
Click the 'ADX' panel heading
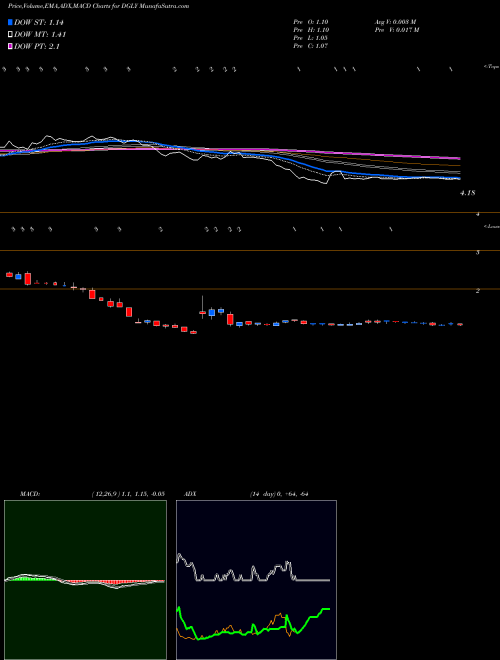[190, 494]
